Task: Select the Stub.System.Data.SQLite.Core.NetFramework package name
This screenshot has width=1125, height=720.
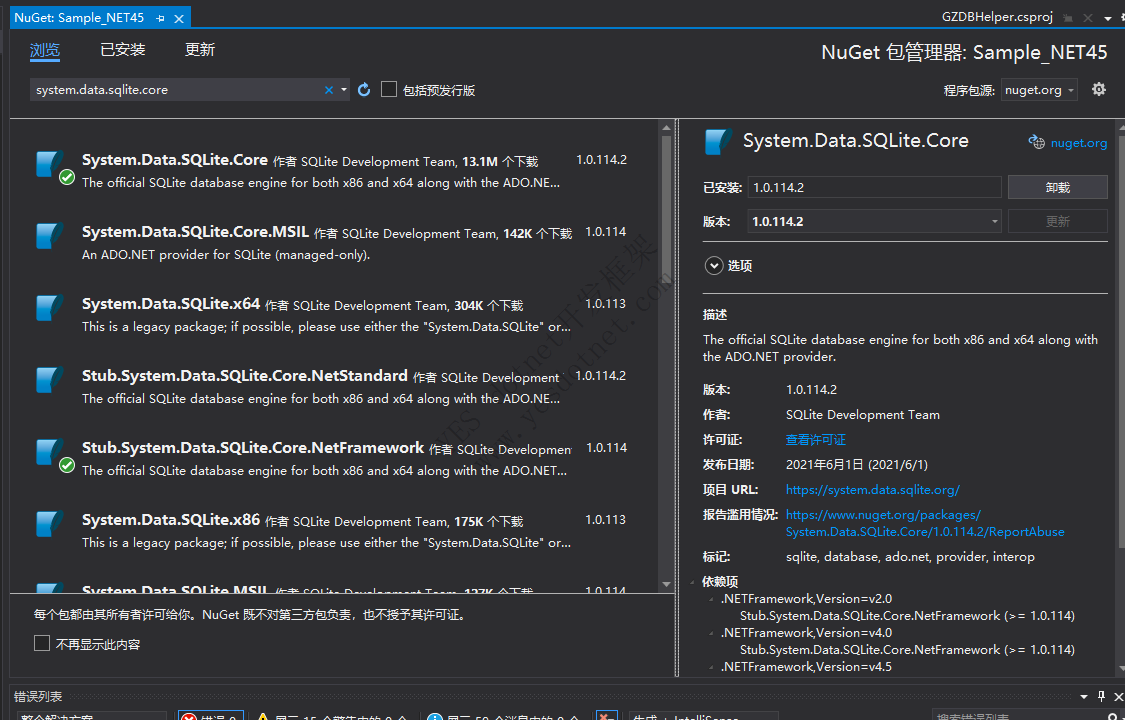Action: pos(253,447)
